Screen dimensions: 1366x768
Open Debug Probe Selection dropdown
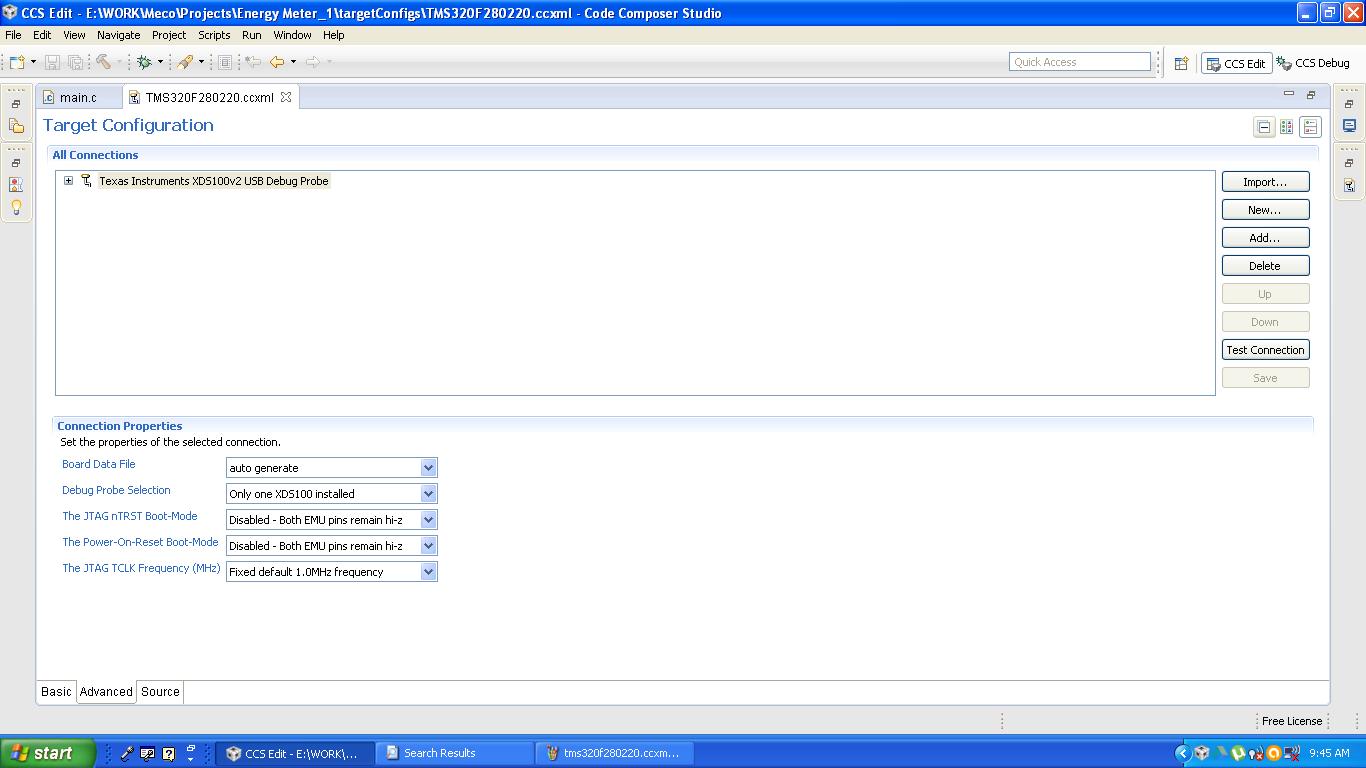(428, 494)
